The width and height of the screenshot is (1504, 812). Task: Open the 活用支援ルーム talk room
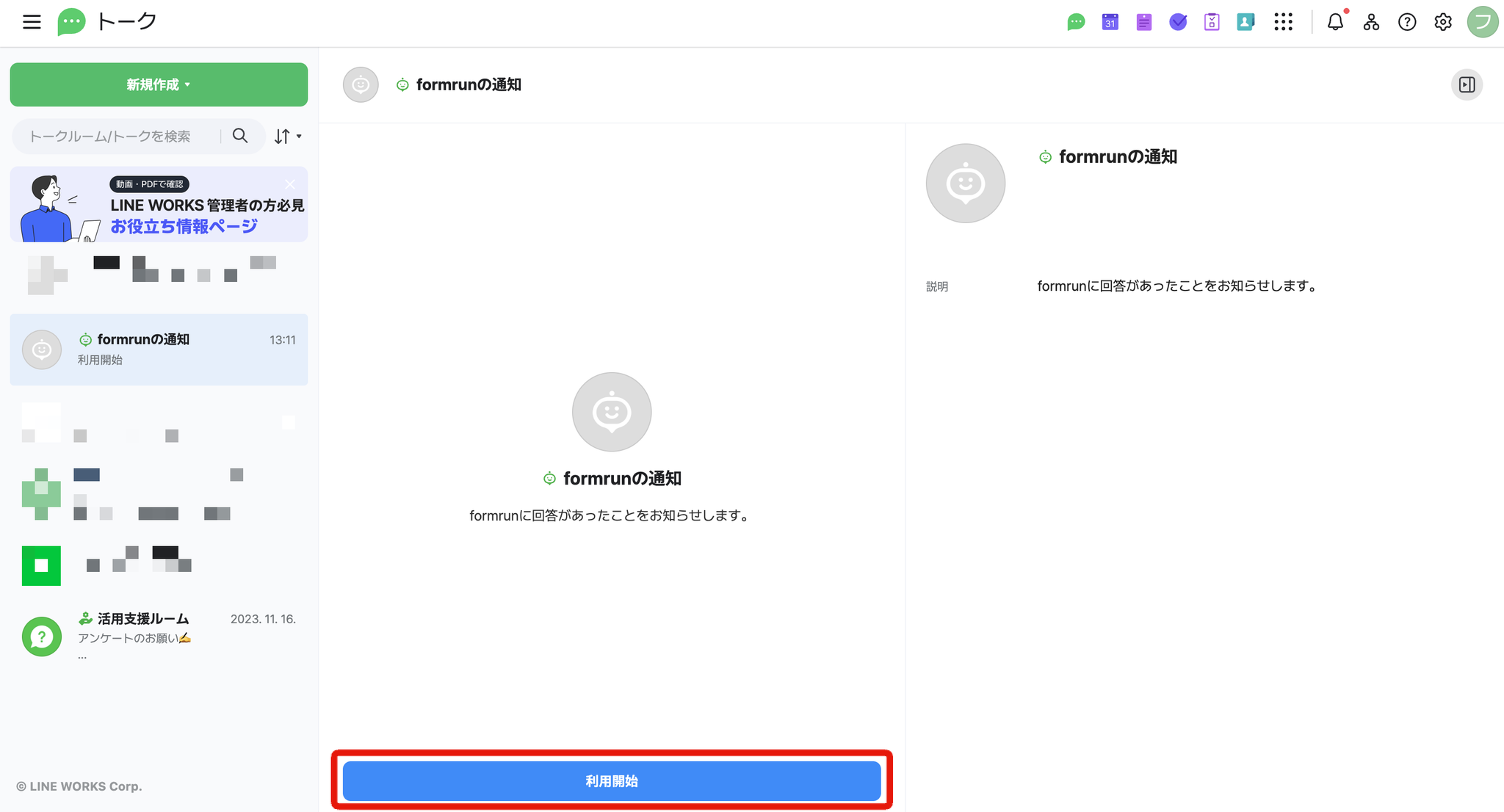tap(159, 636)
